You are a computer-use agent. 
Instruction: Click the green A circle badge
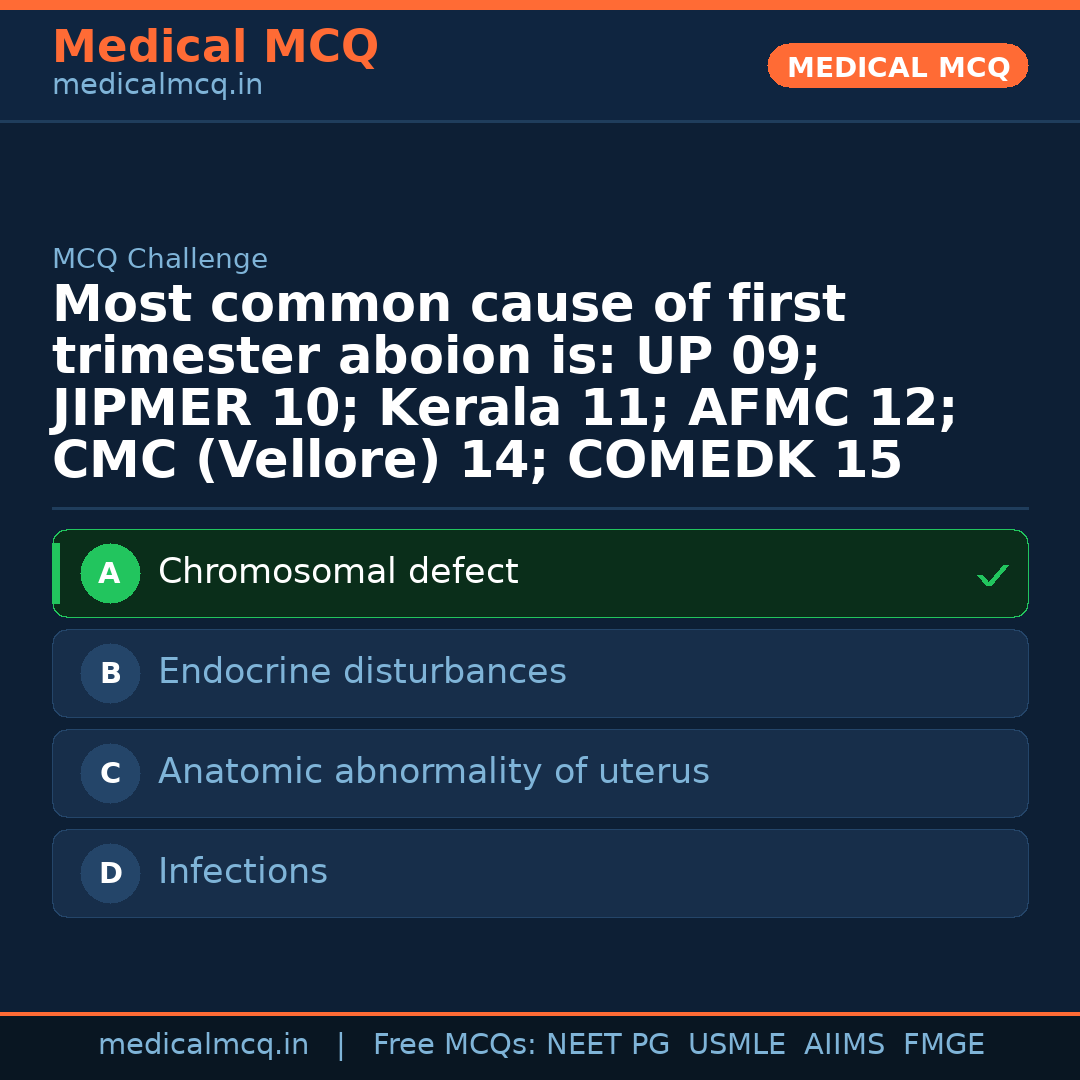click(110, 574)
